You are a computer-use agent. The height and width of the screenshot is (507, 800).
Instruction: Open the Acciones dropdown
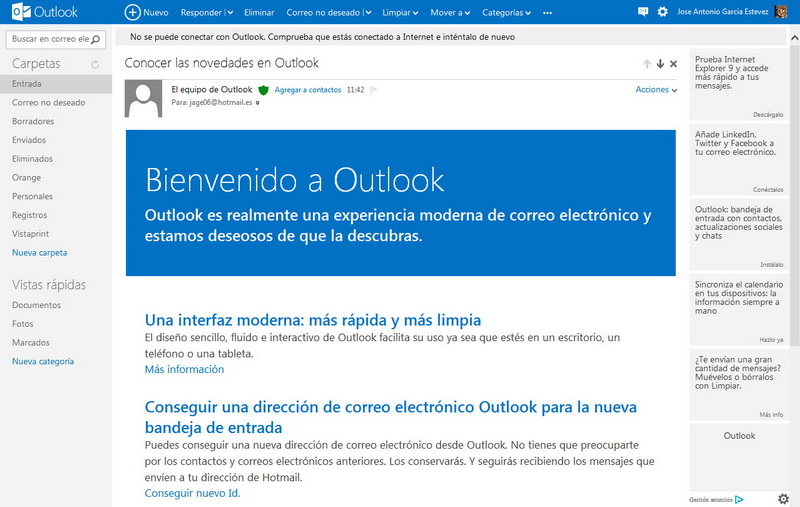click(656, 90)
